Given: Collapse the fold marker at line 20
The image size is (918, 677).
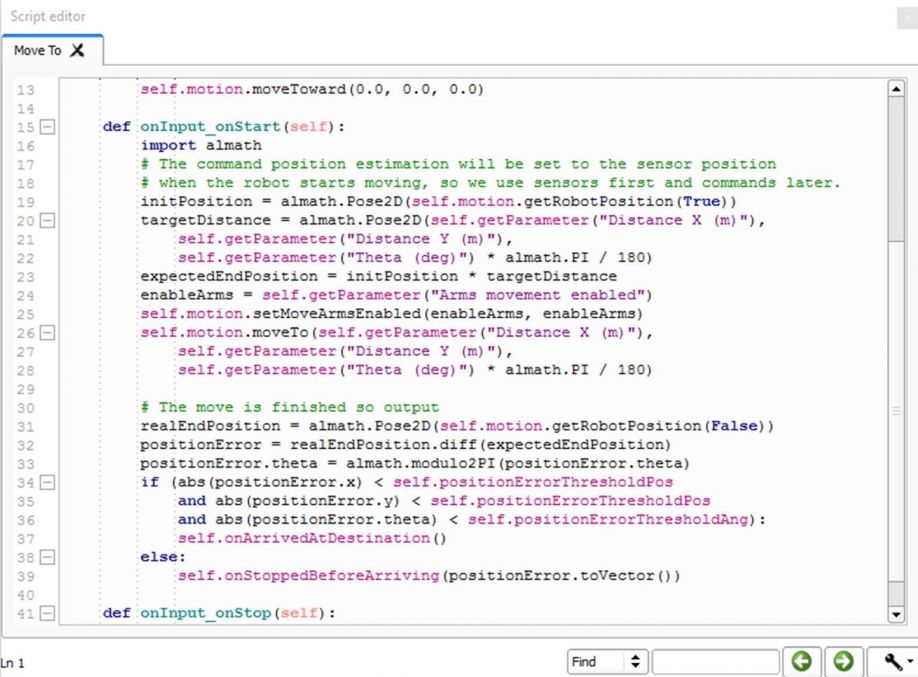Looking at the screenshot, I should (x=47, y=221).
